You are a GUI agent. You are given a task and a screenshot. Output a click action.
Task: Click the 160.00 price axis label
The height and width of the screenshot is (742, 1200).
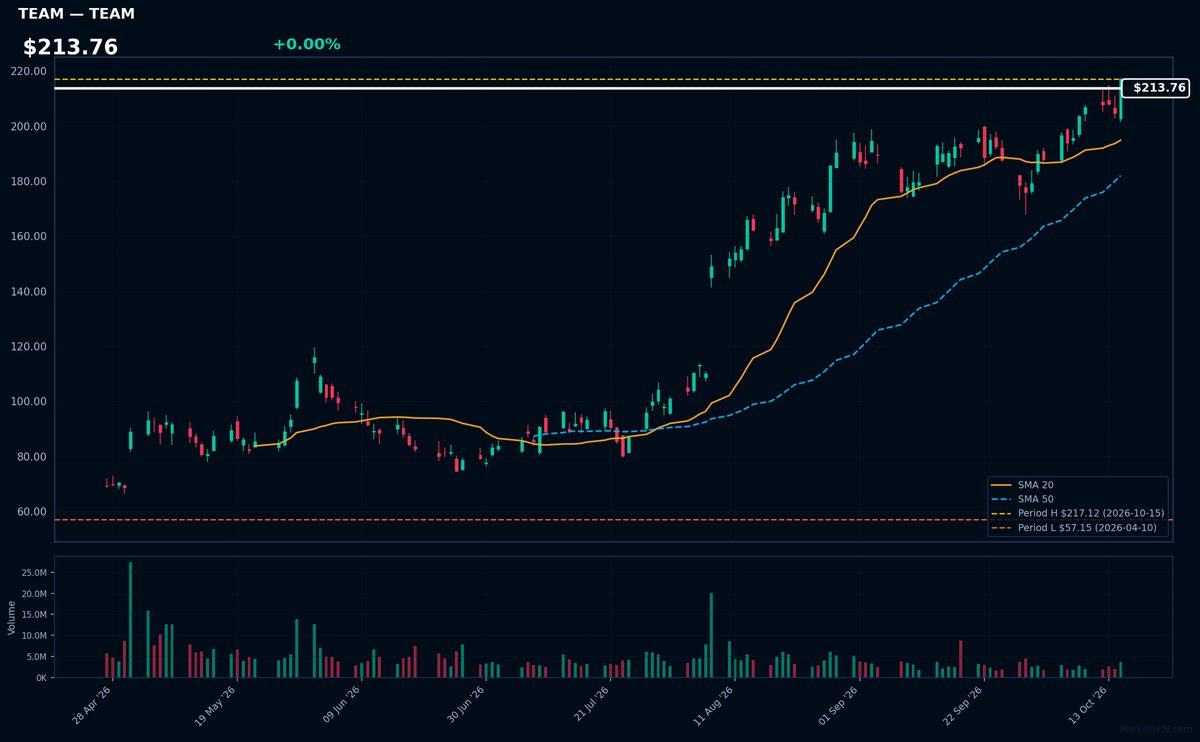[x=28, y=236]
